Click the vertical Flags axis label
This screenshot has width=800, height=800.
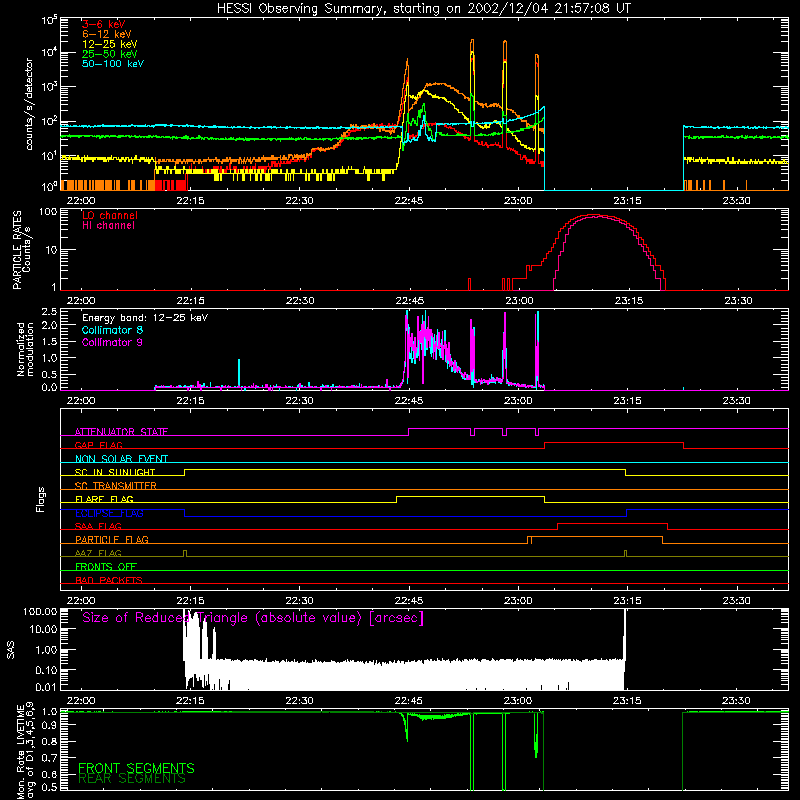[x=41, y=499]
